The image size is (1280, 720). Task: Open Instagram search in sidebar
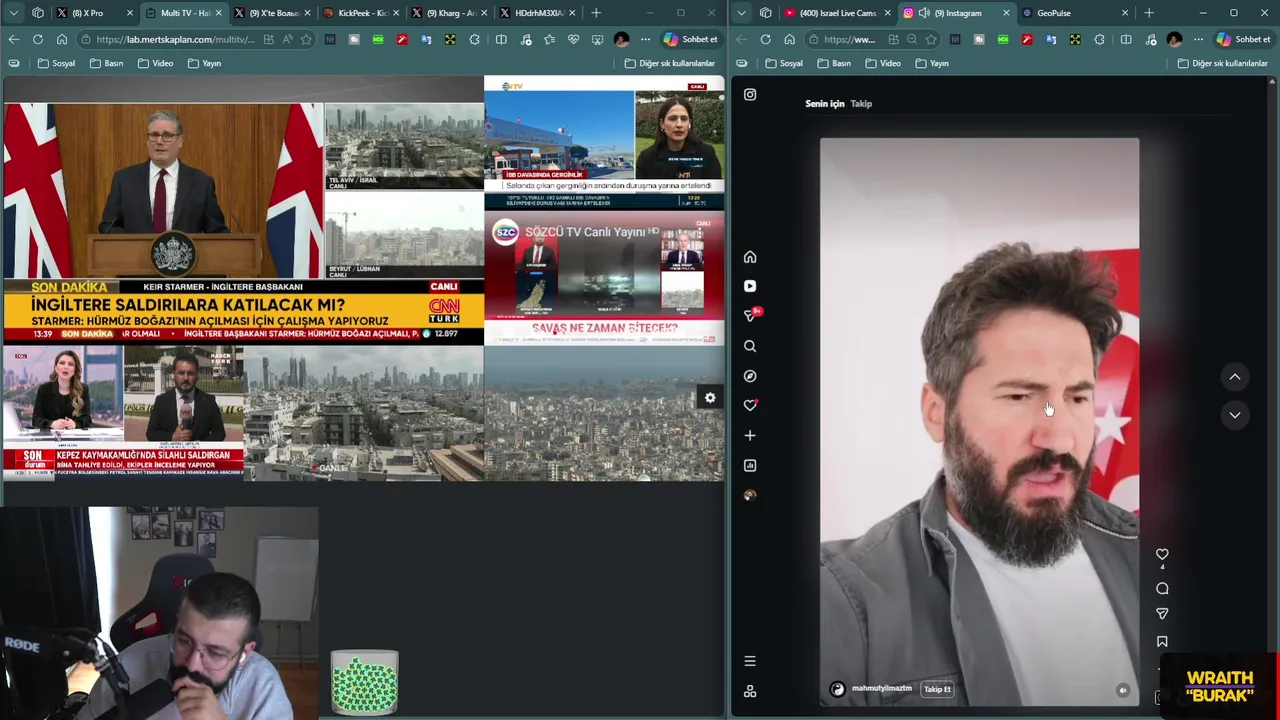[x=750, y=346]
